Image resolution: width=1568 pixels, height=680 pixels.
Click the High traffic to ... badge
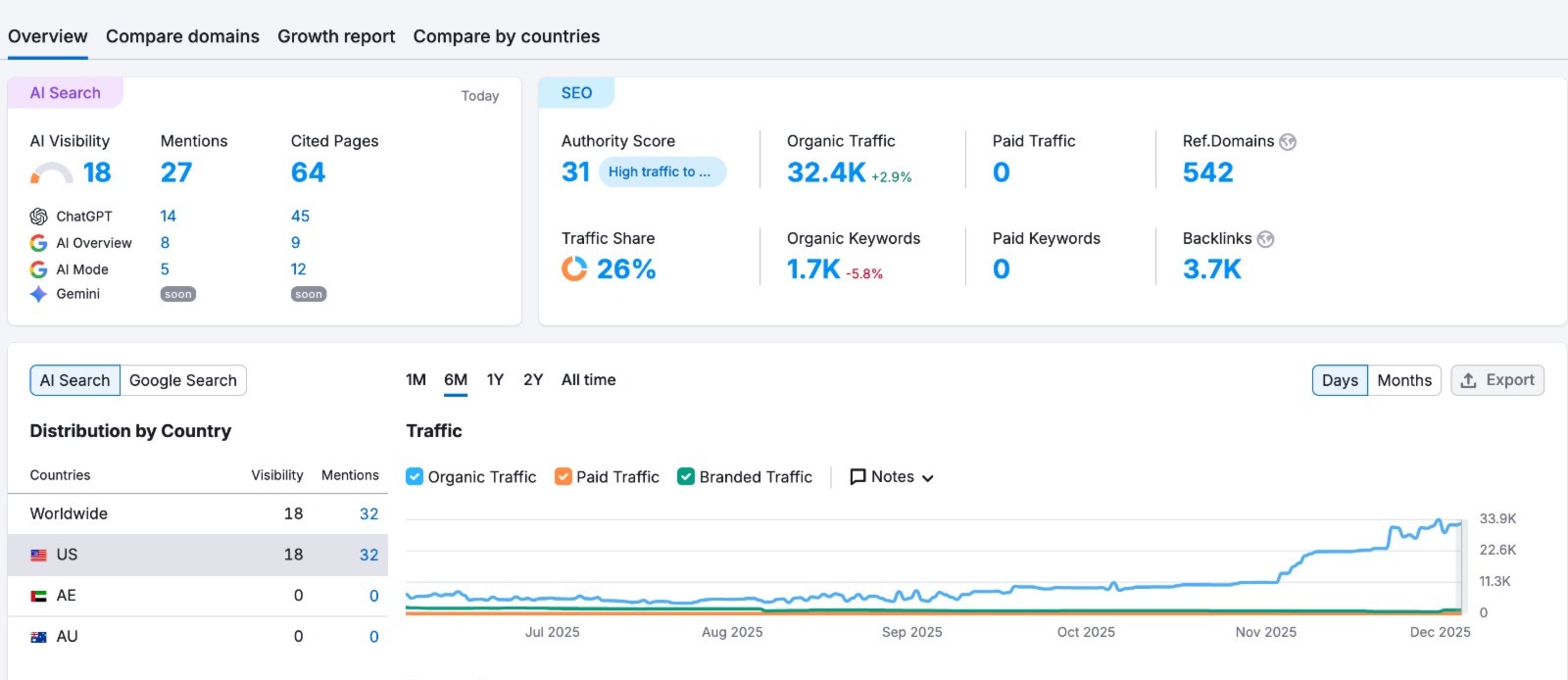point(662,171)
